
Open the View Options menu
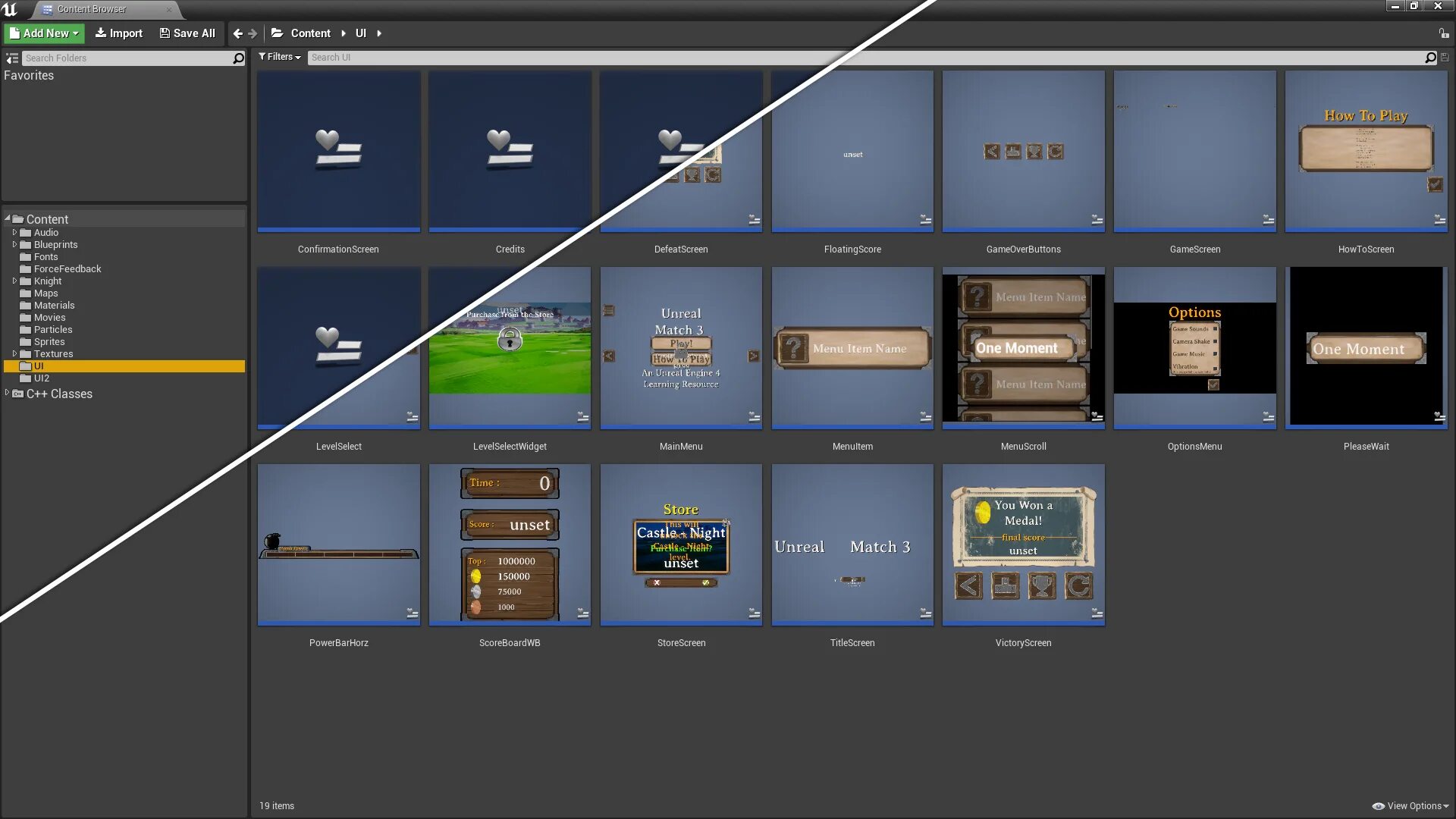[1410, 806]
